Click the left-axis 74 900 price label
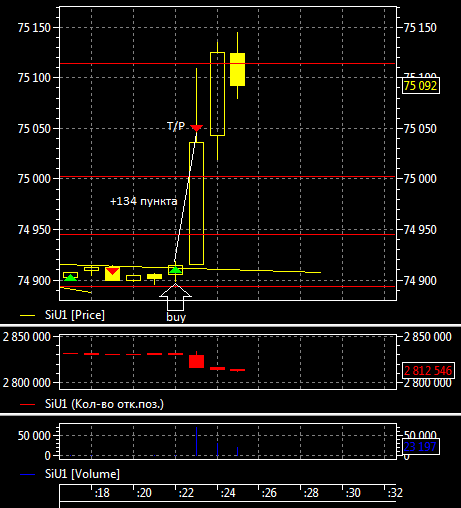This screenshot has height=508, width=461. 34,281
